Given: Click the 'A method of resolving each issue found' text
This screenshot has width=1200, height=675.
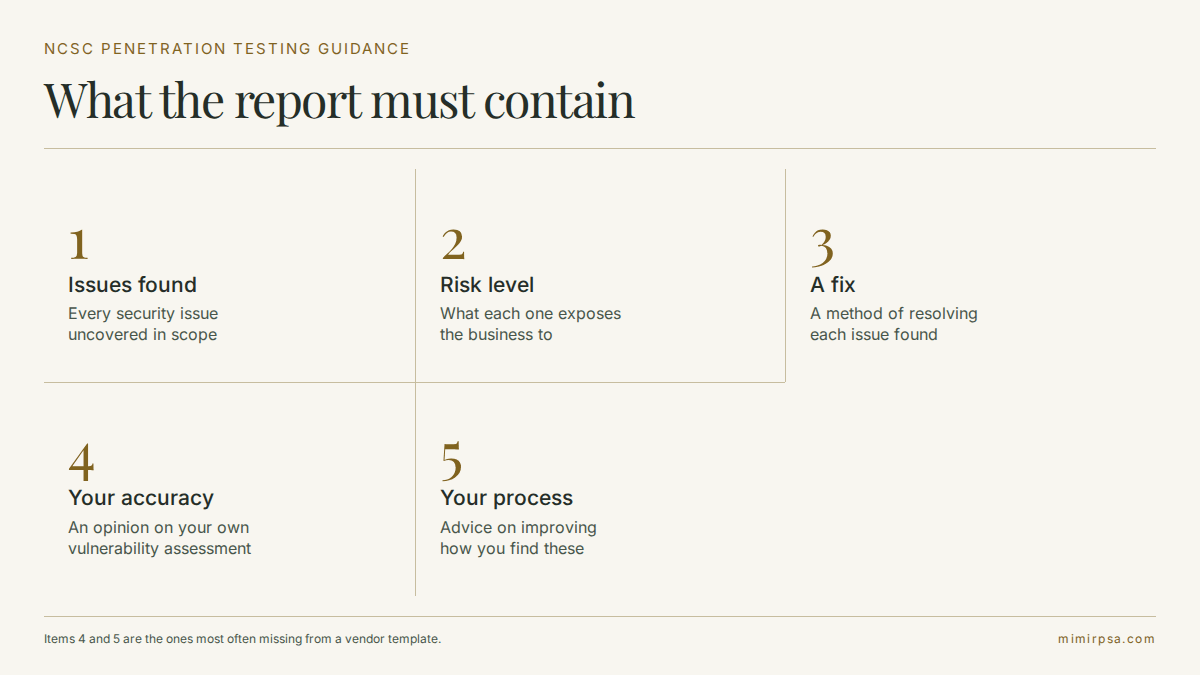Looking at the screenshot, I should click(x=894, y=324).
